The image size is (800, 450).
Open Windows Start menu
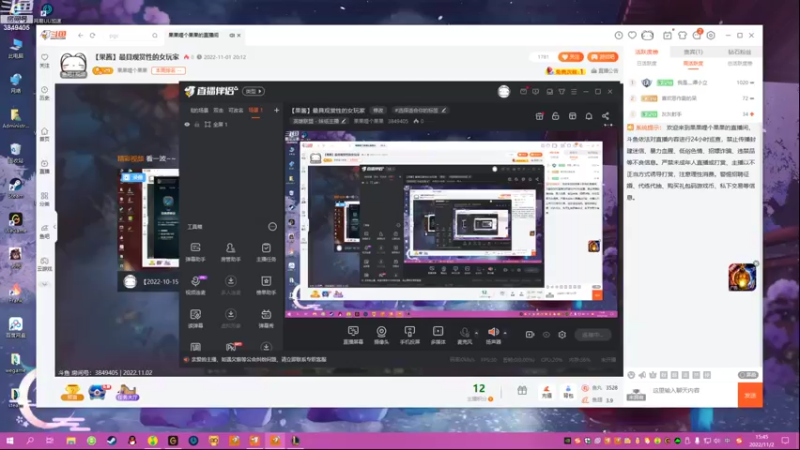(x=10, y=440)
